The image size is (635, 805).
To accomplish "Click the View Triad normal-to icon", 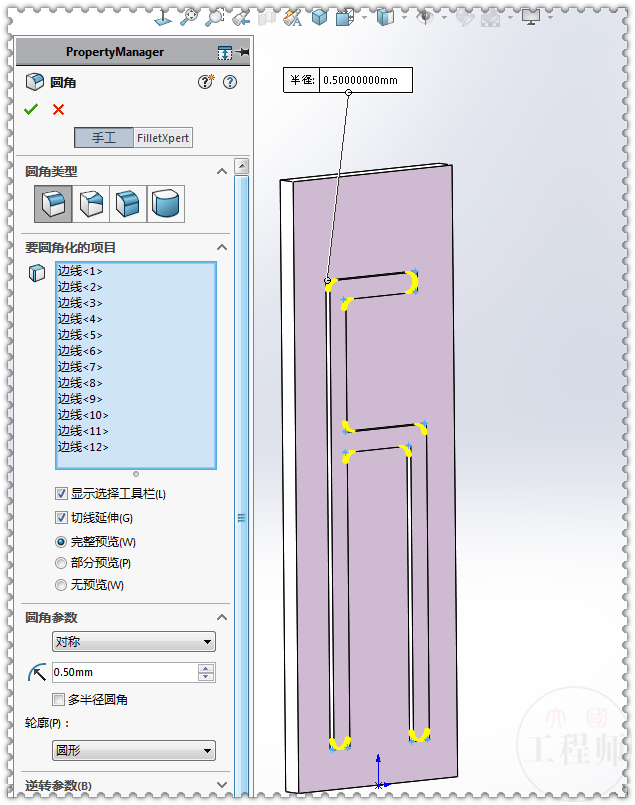I will pos(163,18).
